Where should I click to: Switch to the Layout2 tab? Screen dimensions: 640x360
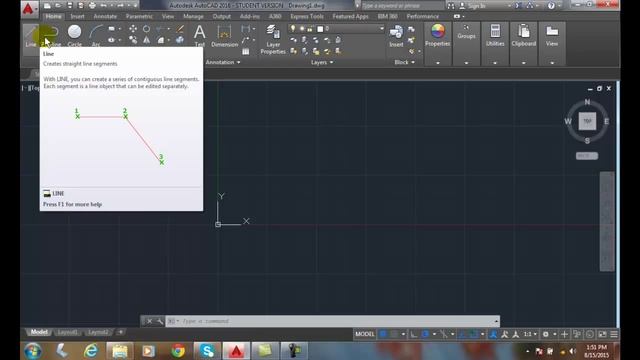98,332
